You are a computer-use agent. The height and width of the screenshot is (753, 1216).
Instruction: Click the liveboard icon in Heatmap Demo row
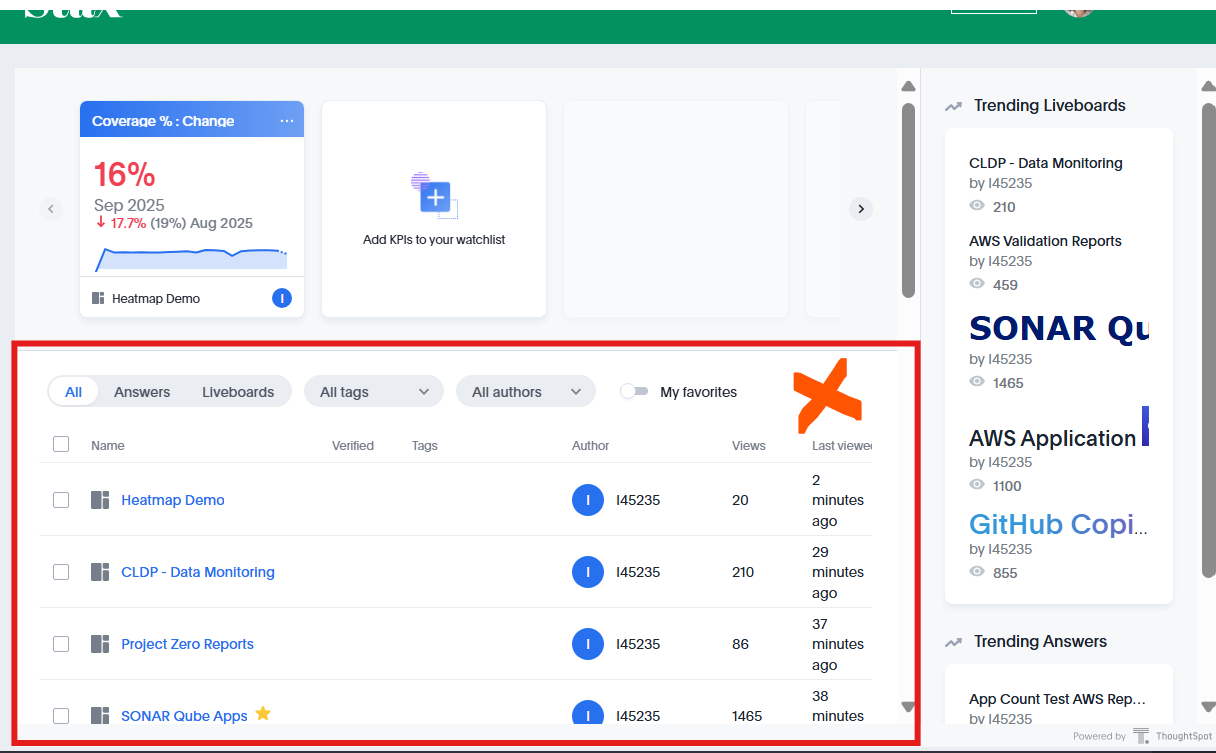coord(100,500)
